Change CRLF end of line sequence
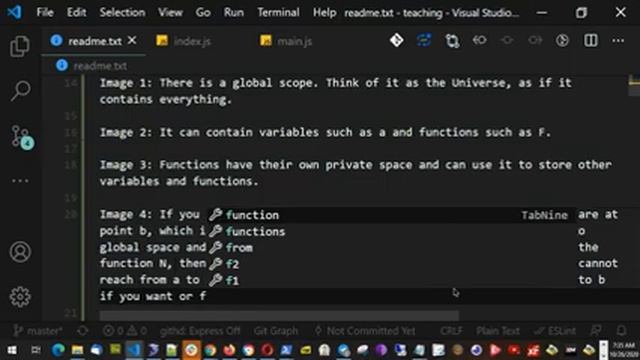 [451, 331]
